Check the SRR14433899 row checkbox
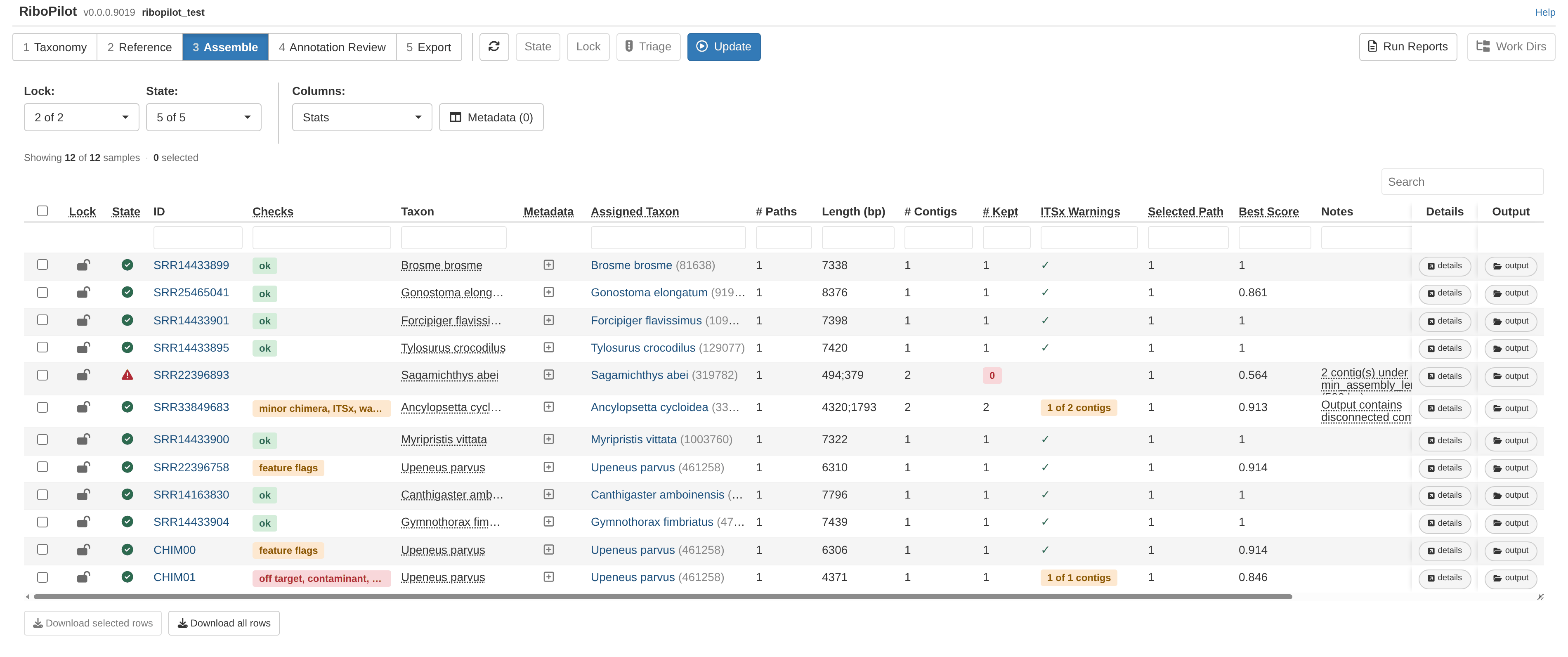The image size is (1568, 657). 43,264
